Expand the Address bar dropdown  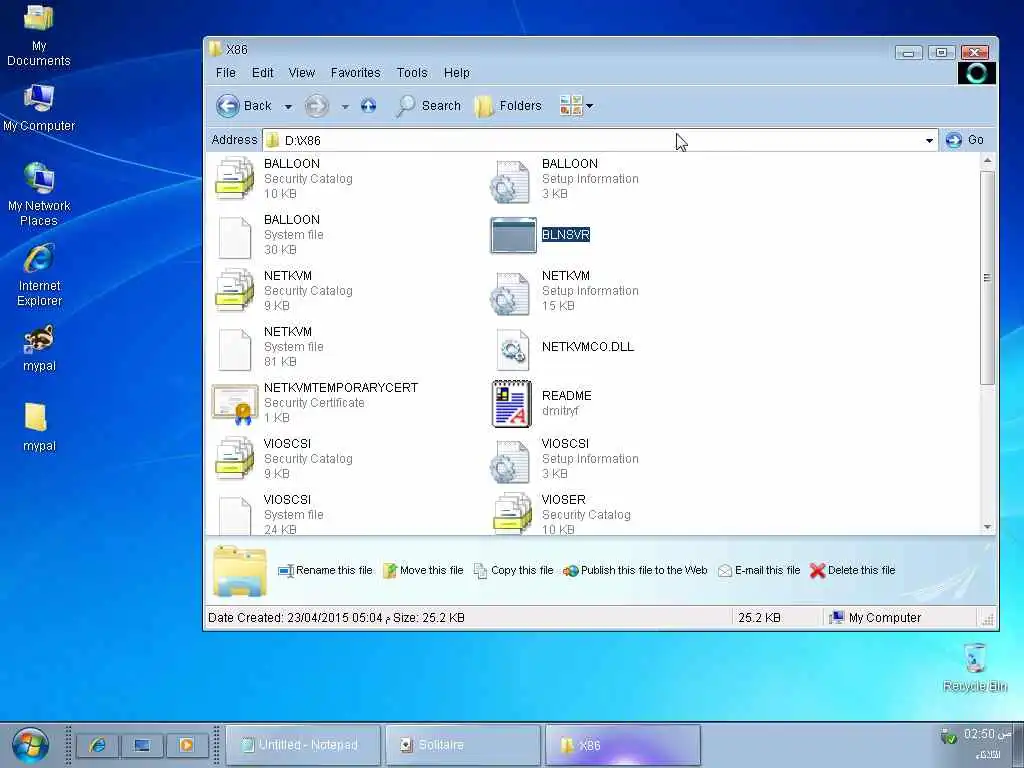coord(929,140)
